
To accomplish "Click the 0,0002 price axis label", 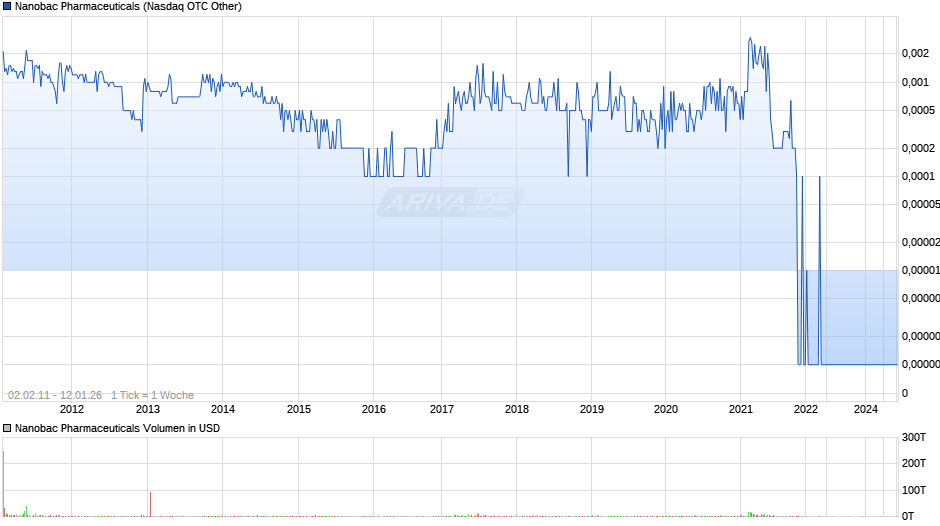I will (918, 148).
